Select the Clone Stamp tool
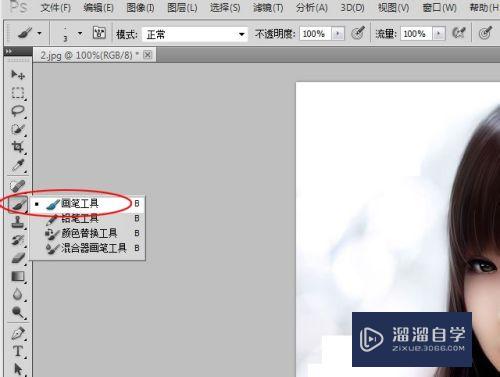Viewport: 500px width, 377px height. click(18, 222)
